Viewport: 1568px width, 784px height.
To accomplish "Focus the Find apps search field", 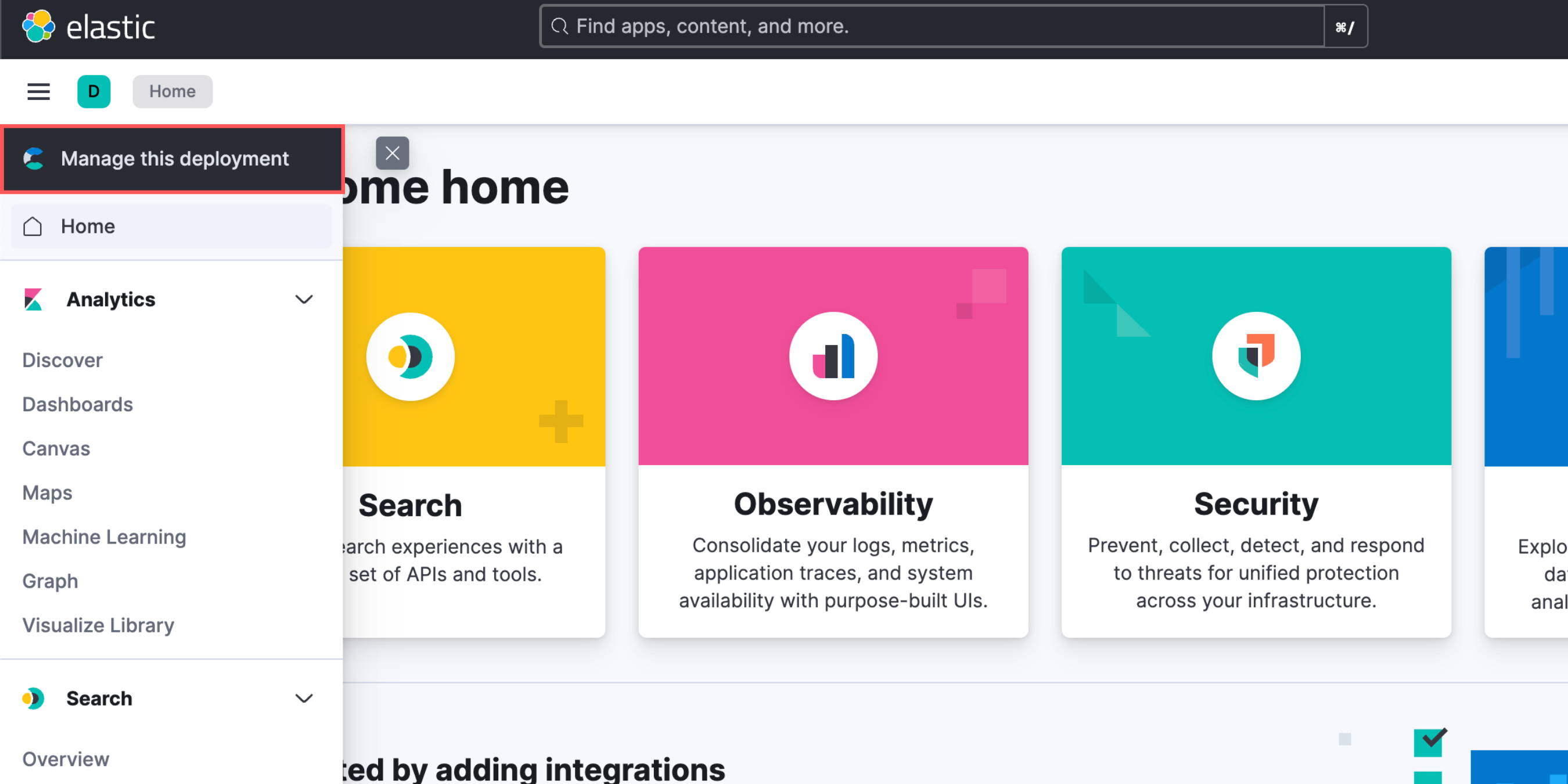I will pyautogui.click(x=932, y=27).
